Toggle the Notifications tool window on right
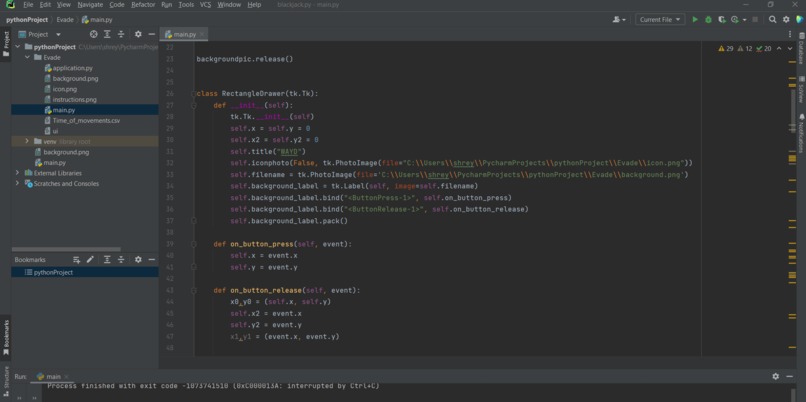 click(x=801, y=135)
